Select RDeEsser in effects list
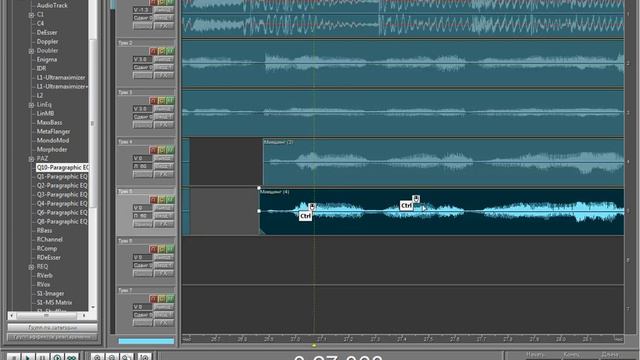Viewport: 640px width, 360px height. click(49, 258)
